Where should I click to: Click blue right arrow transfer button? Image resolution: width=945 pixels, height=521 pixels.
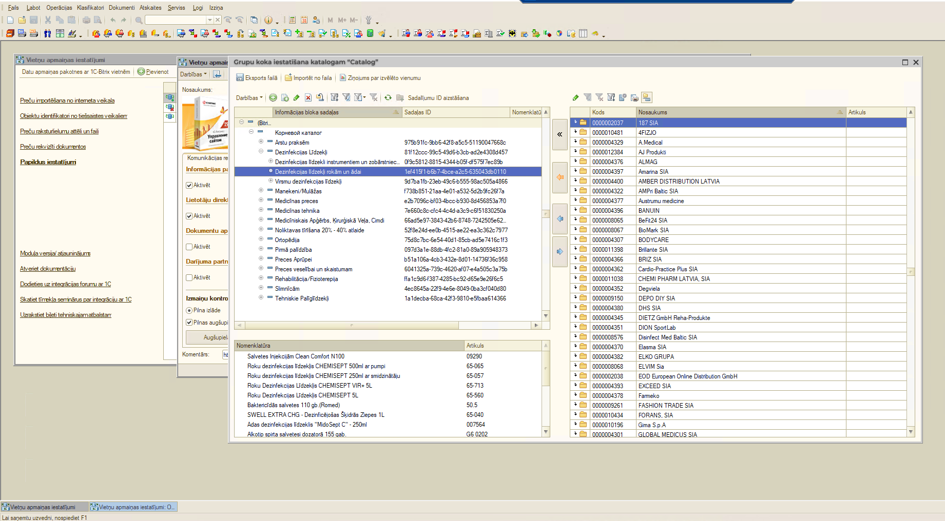(559, 251)
